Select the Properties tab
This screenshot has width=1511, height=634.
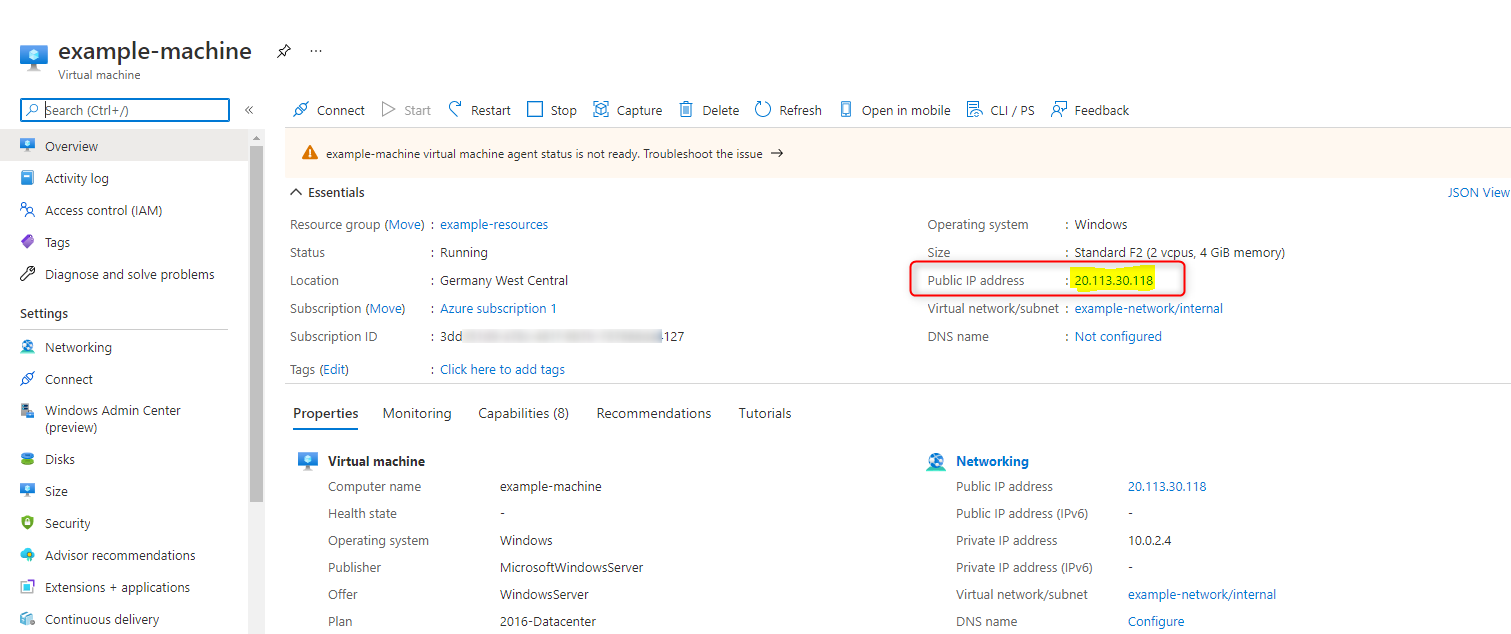[326, 413]
